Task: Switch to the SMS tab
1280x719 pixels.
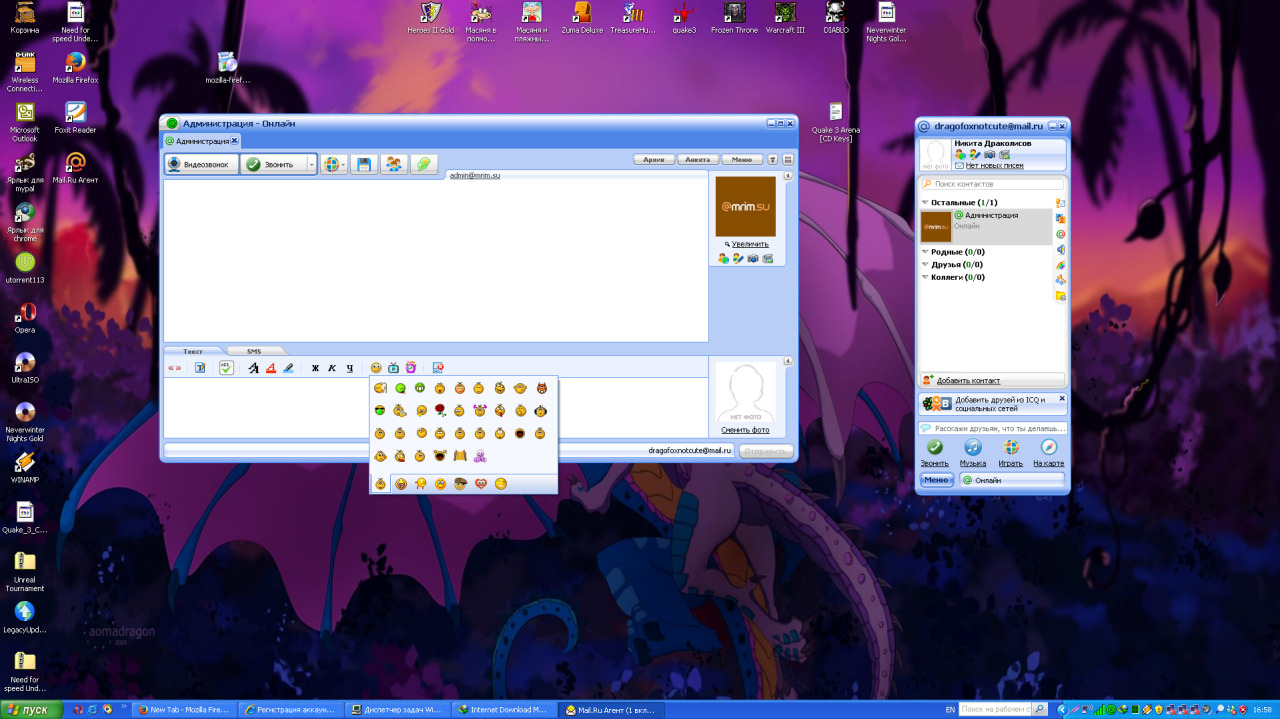Action: pos(254,351)
